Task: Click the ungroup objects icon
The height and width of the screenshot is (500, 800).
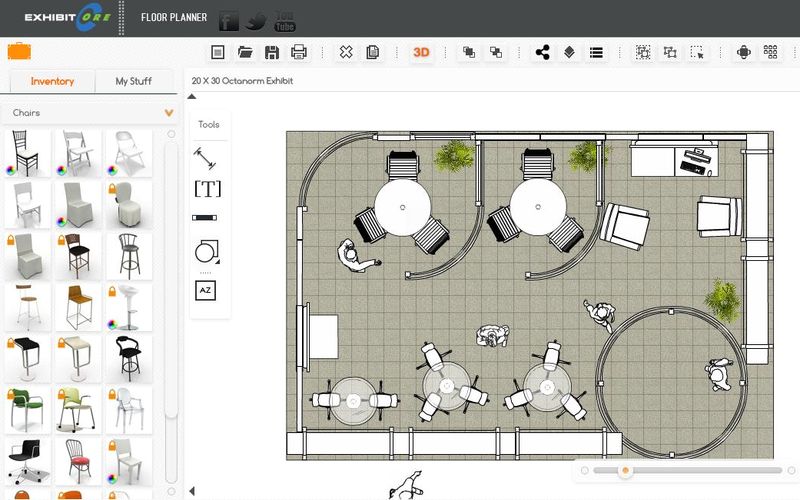Action: coord(670,52)
